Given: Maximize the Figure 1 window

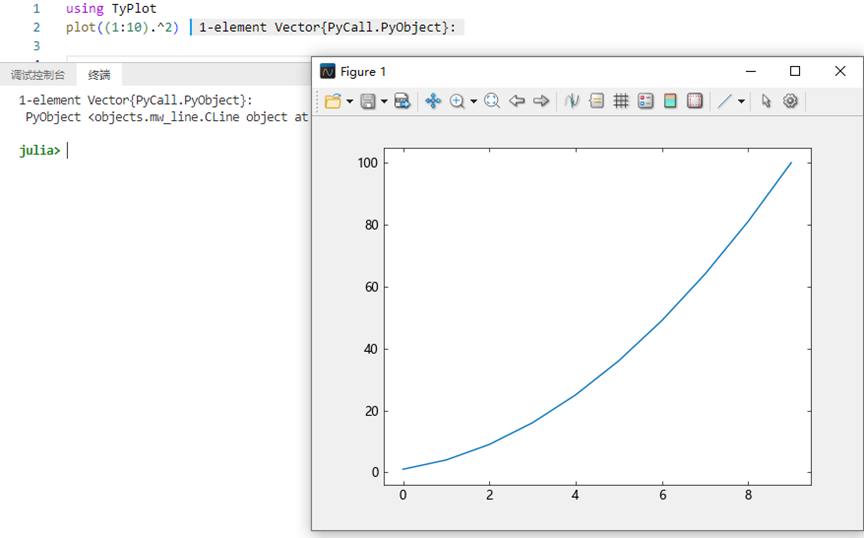Looking at the screenshot, I should point(795,71).
